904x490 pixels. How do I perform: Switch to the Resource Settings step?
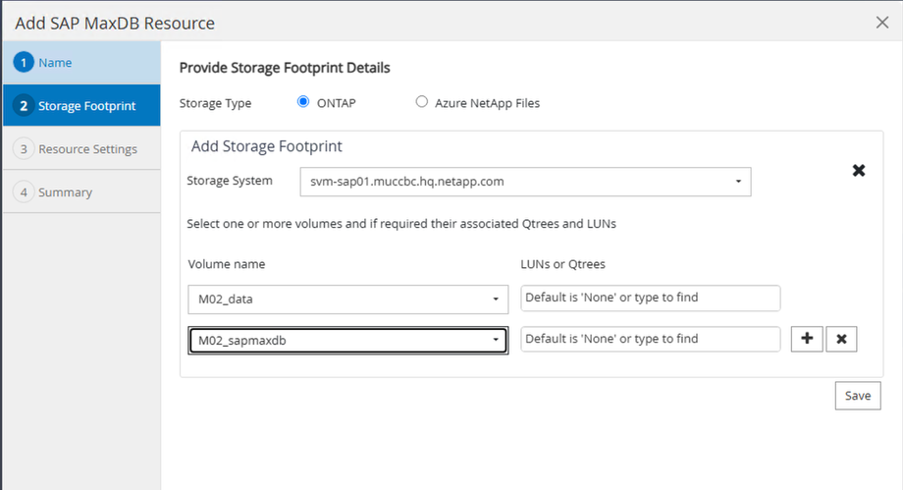(87, 149)
